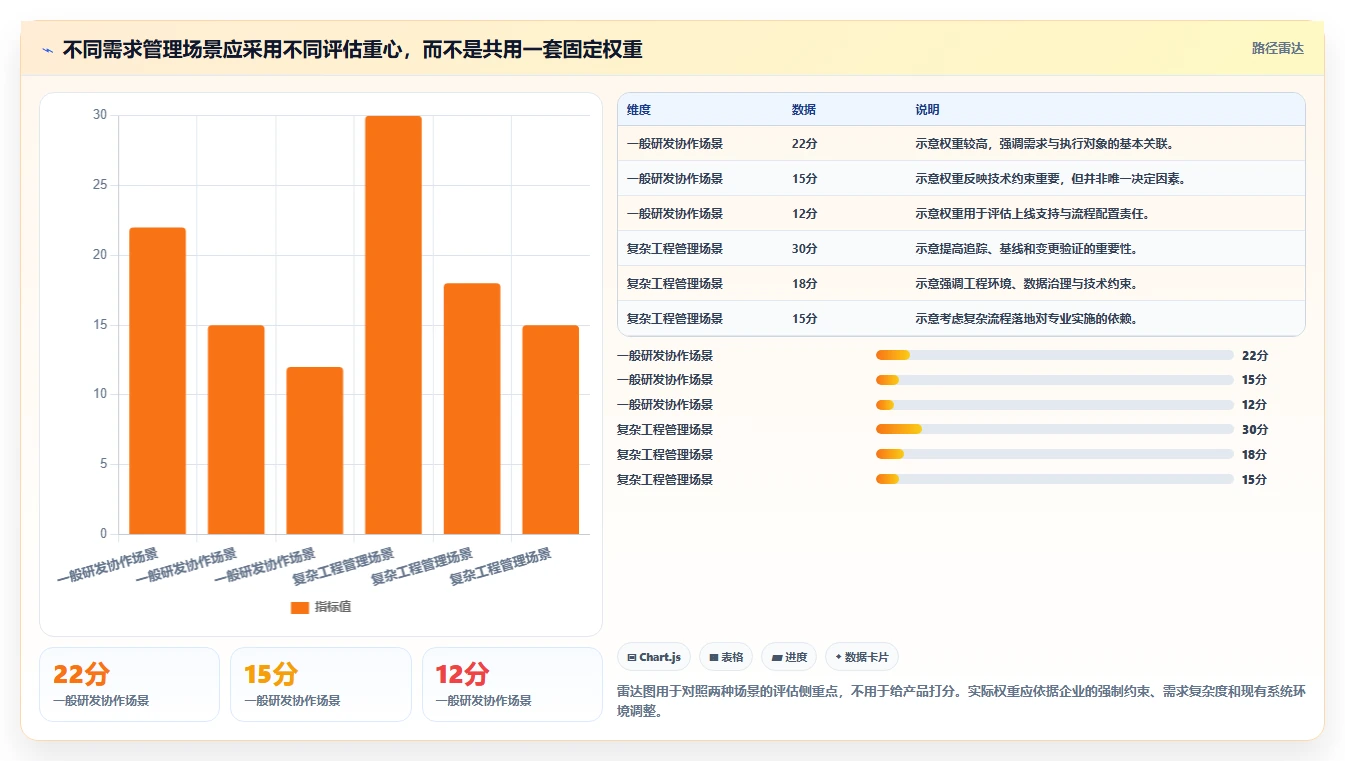Image resolution: width=1345 pixels, height=761 pixels.
Task: Click the description starting 示意权重较高
Action: [x=1045, y=144]
